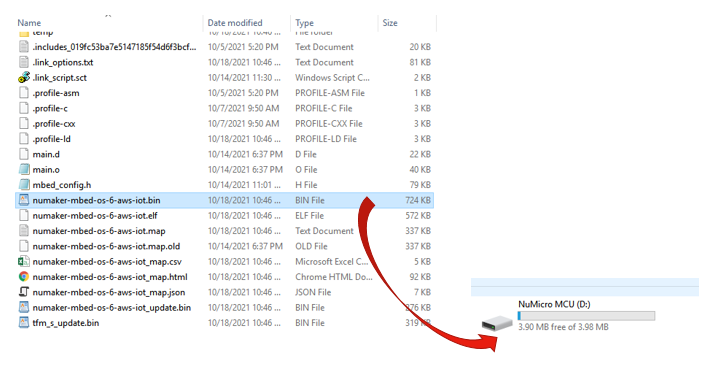Select the file named main.d
Viewport: 711px width, 368px height.
[x=46, y=154]
